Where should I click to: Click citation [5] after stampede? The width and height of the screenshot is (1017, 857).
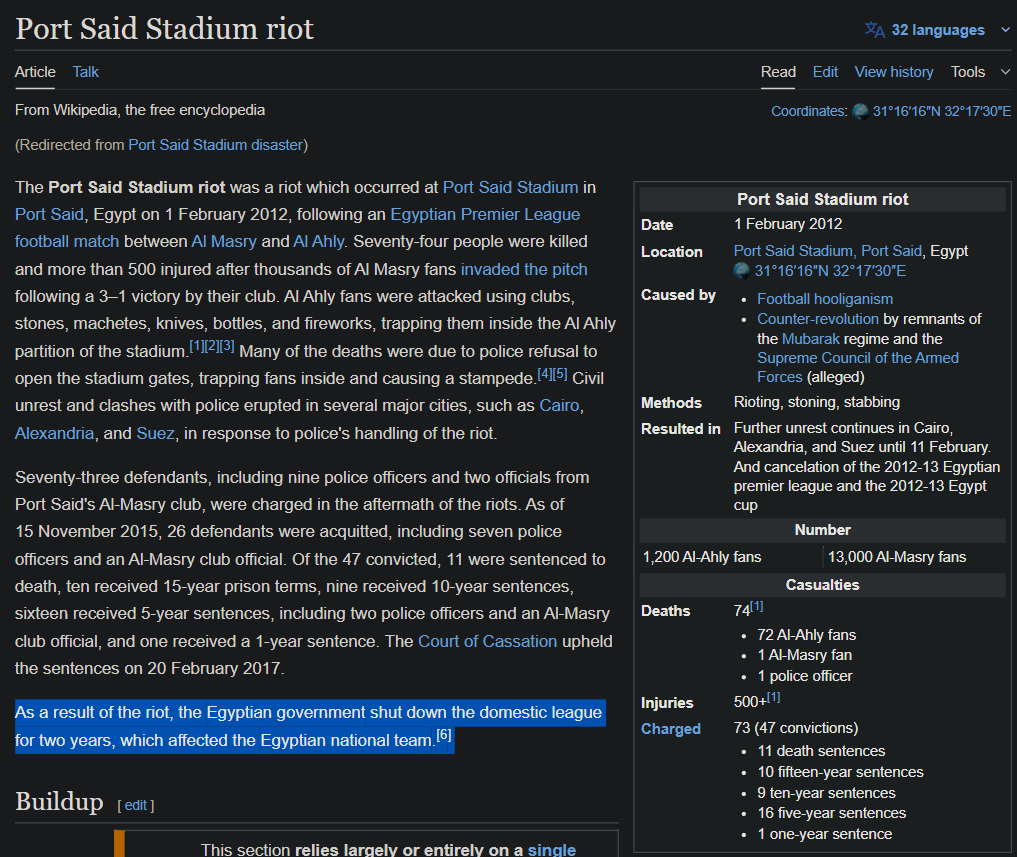(x=560, y=374)
